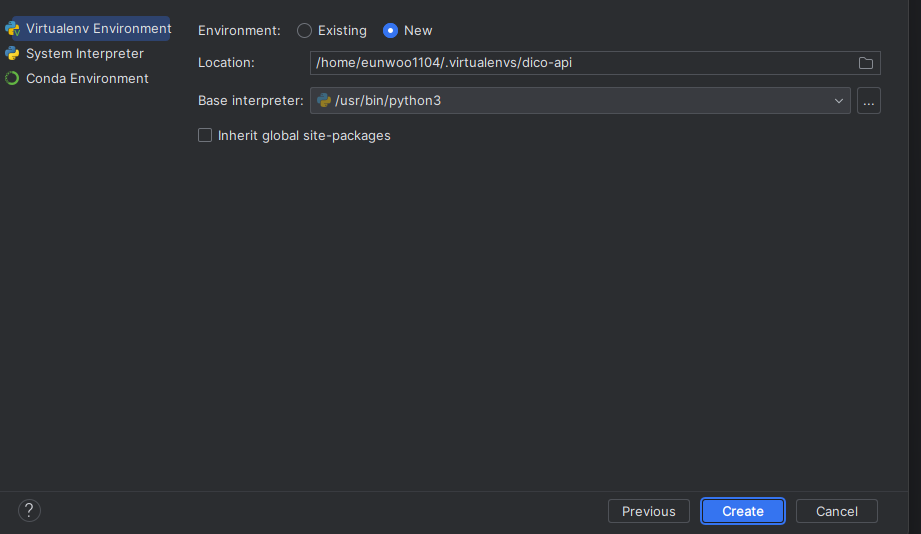Screen dimensions: 921x534
Task: Click the Virtualenv Python icon
Action: coord(12,29)
